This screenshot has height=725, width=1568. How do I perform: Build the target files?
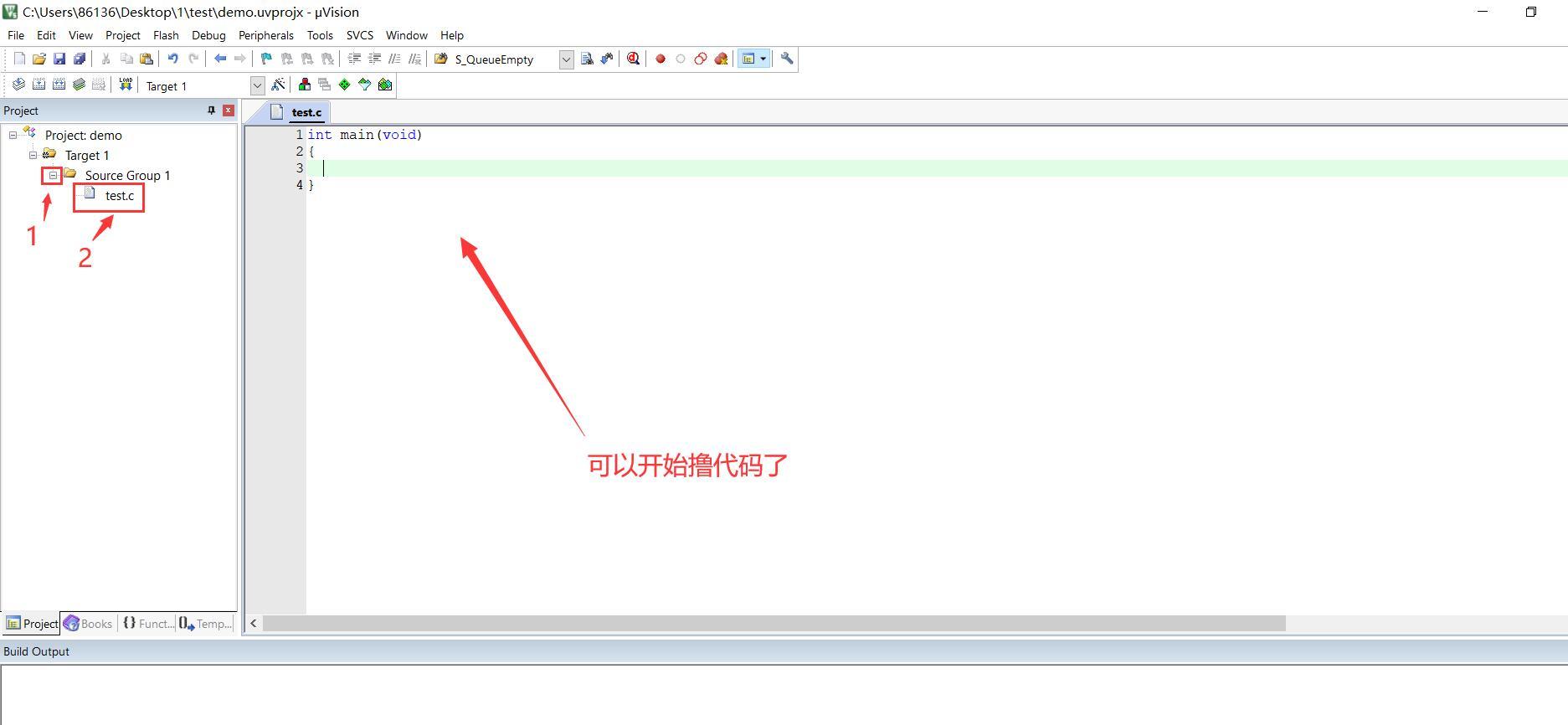point(39,85)
